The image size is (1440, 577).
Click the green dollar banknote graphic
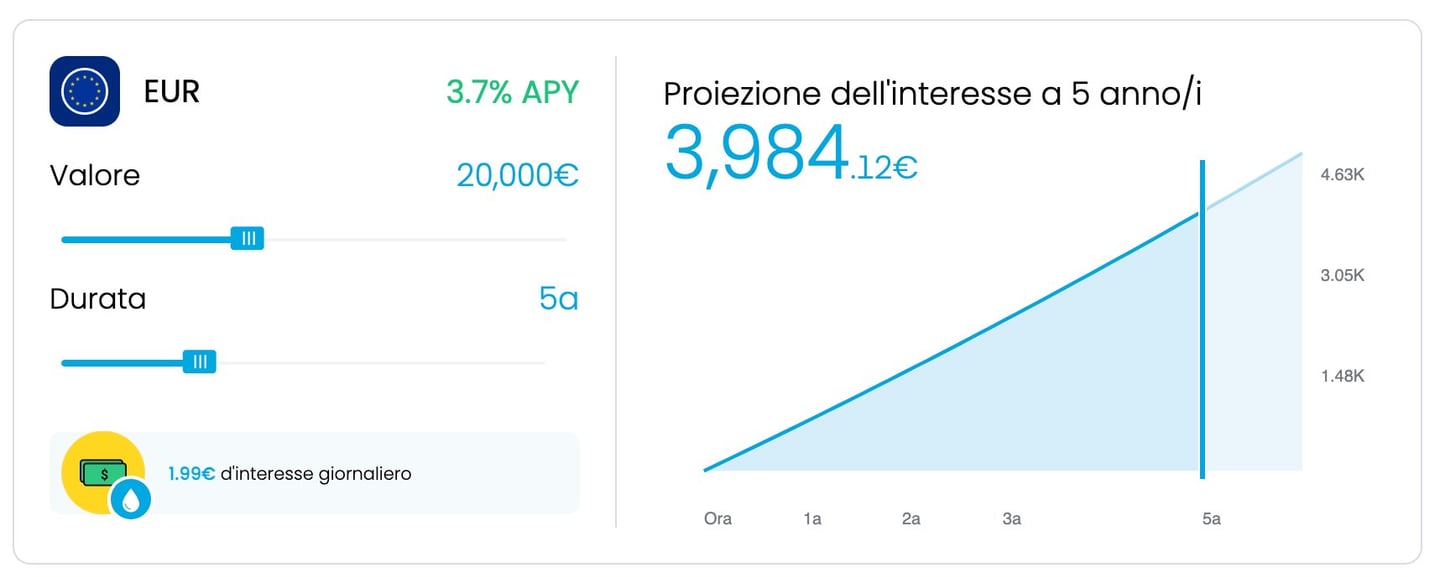pos(101,472)
